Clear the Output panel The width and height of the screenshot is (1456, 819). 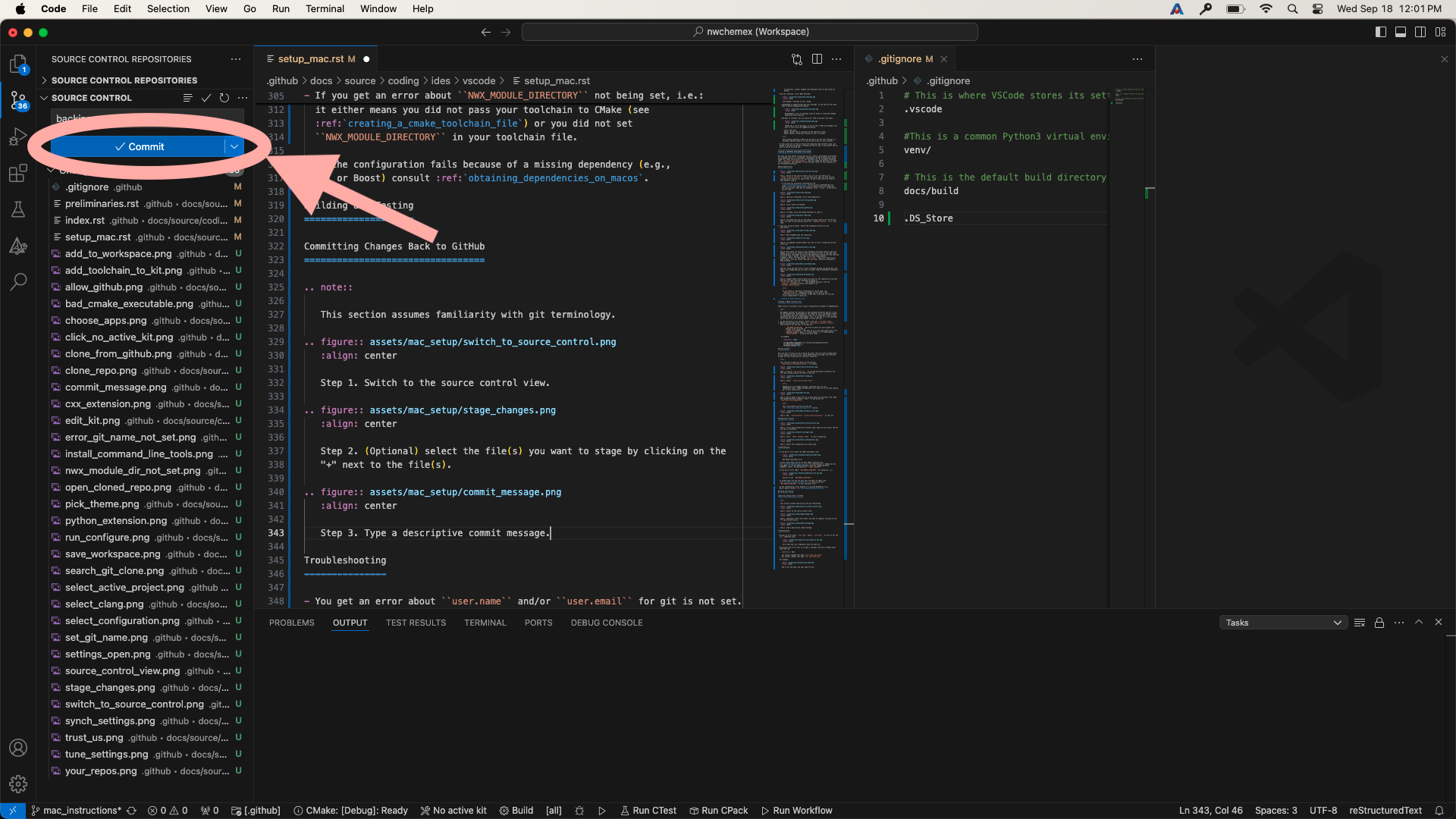[x=1360, y=623]
